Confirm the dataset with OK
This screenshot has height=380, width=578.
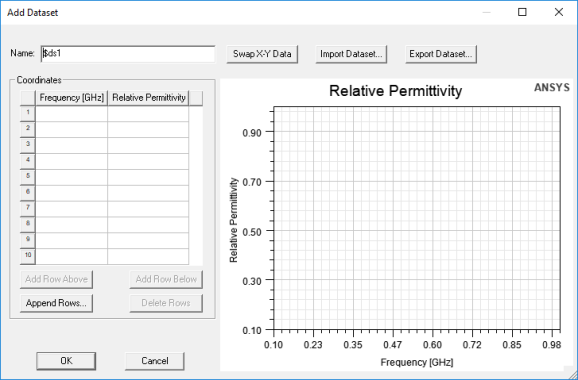(66, 361)
